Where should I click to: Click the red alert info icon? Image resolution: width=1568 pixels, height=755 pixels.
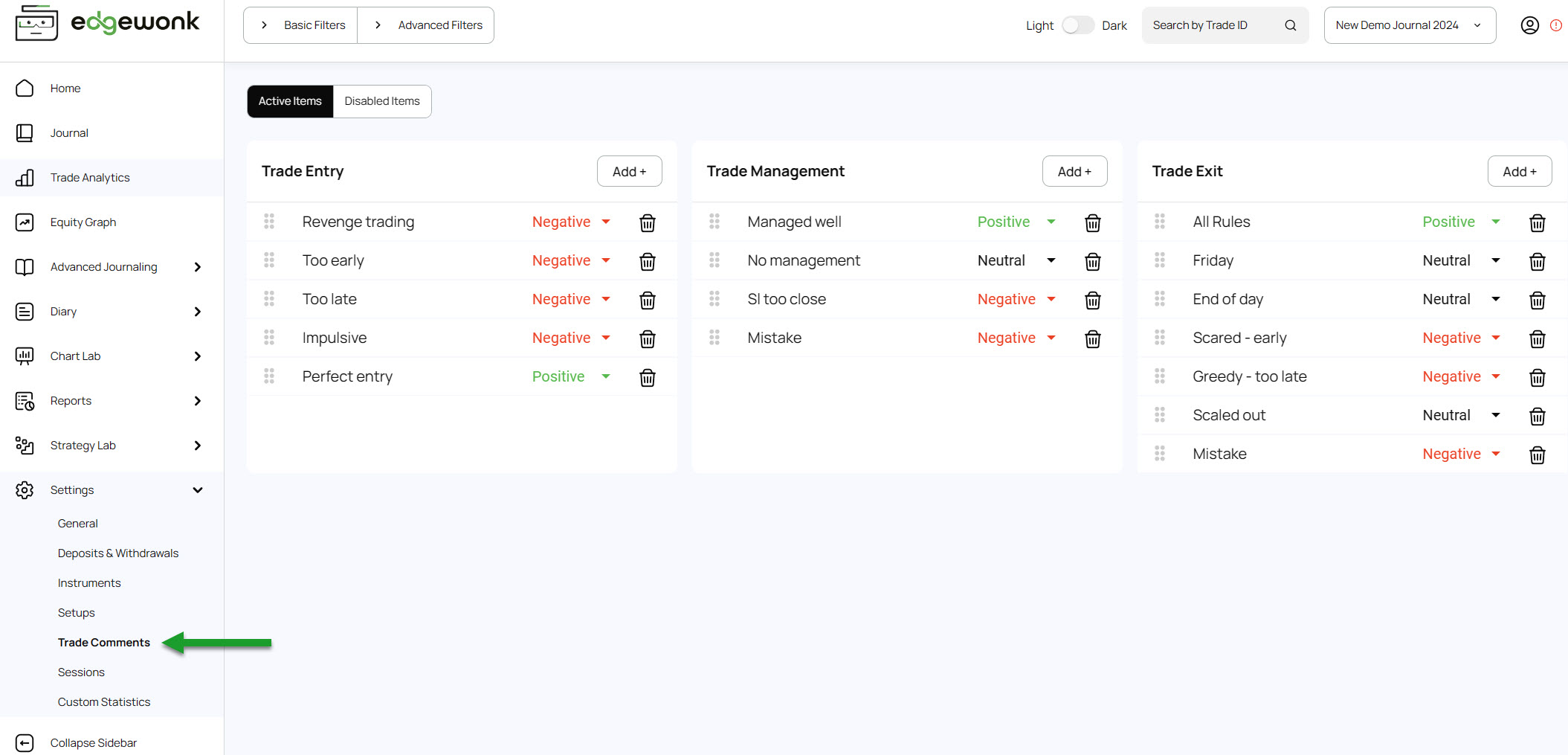point(1555,25)
